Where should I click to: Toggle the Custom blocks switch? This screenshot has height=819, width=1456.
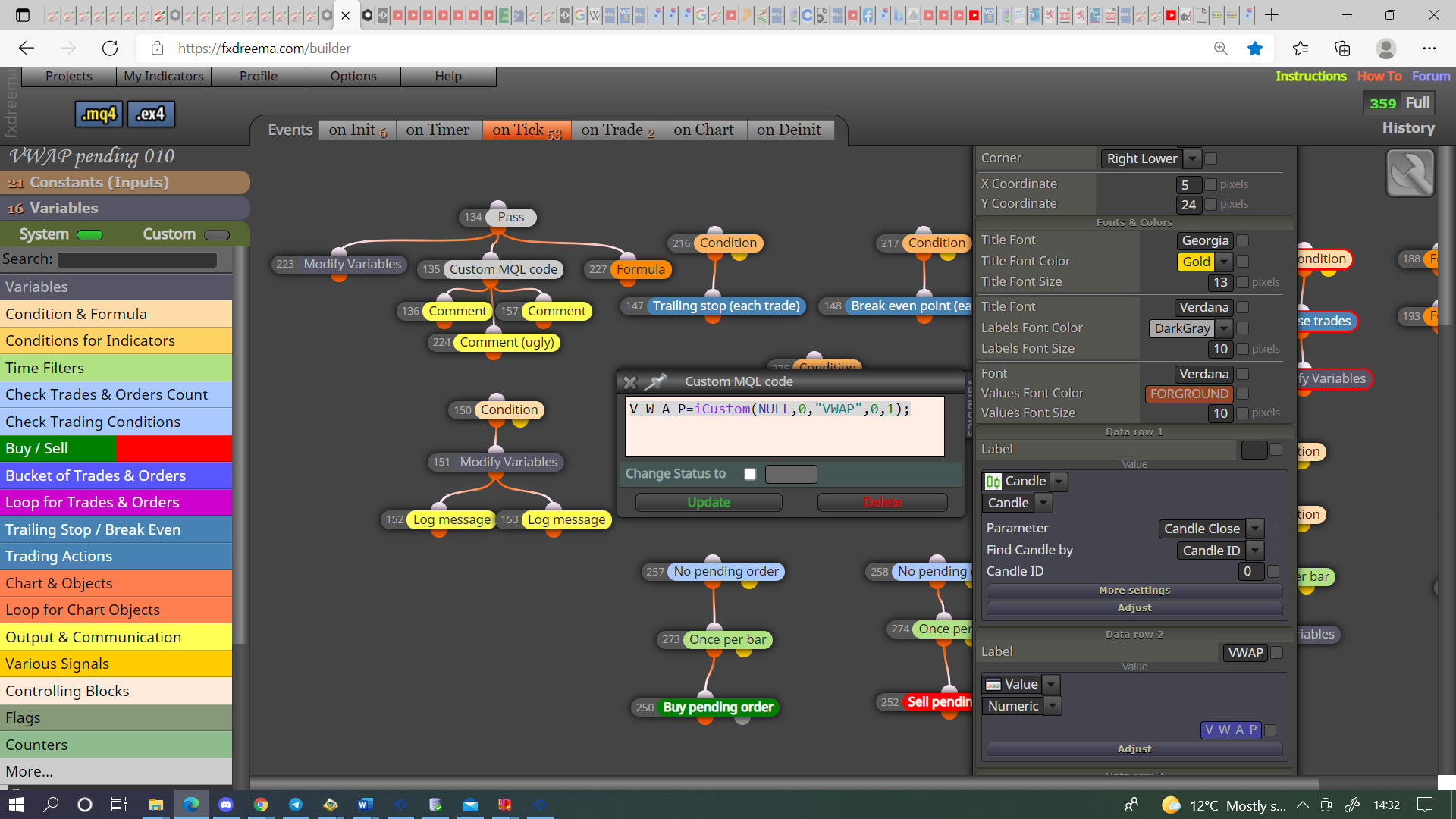tap(217, 234)
